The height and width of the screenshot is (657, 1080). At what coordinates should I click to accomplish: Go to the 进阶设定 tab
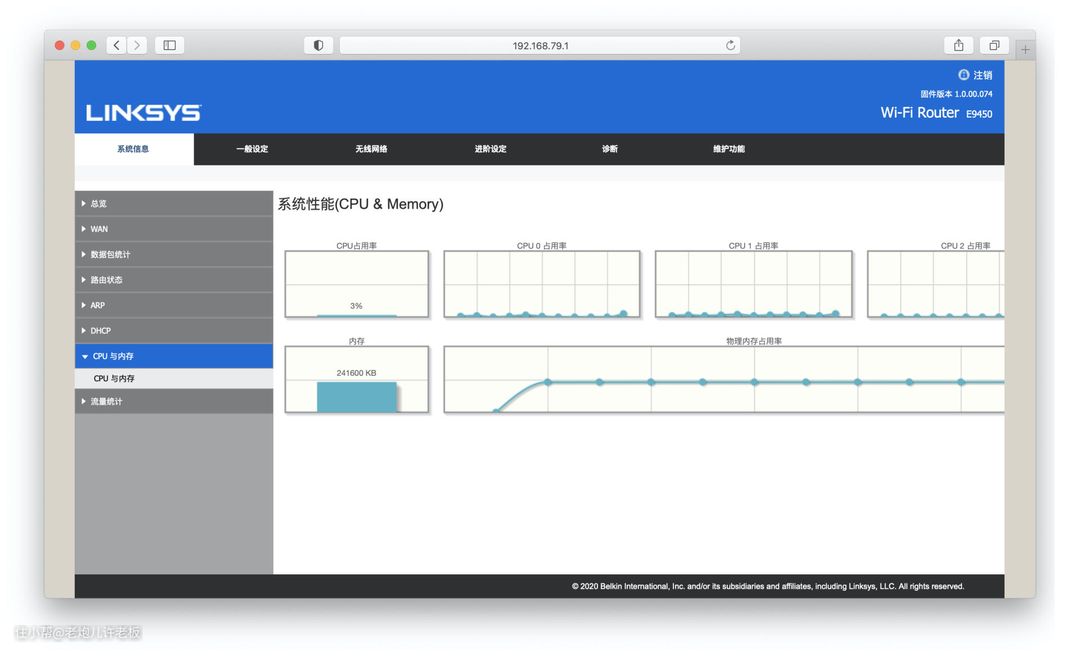click(490, 149)
